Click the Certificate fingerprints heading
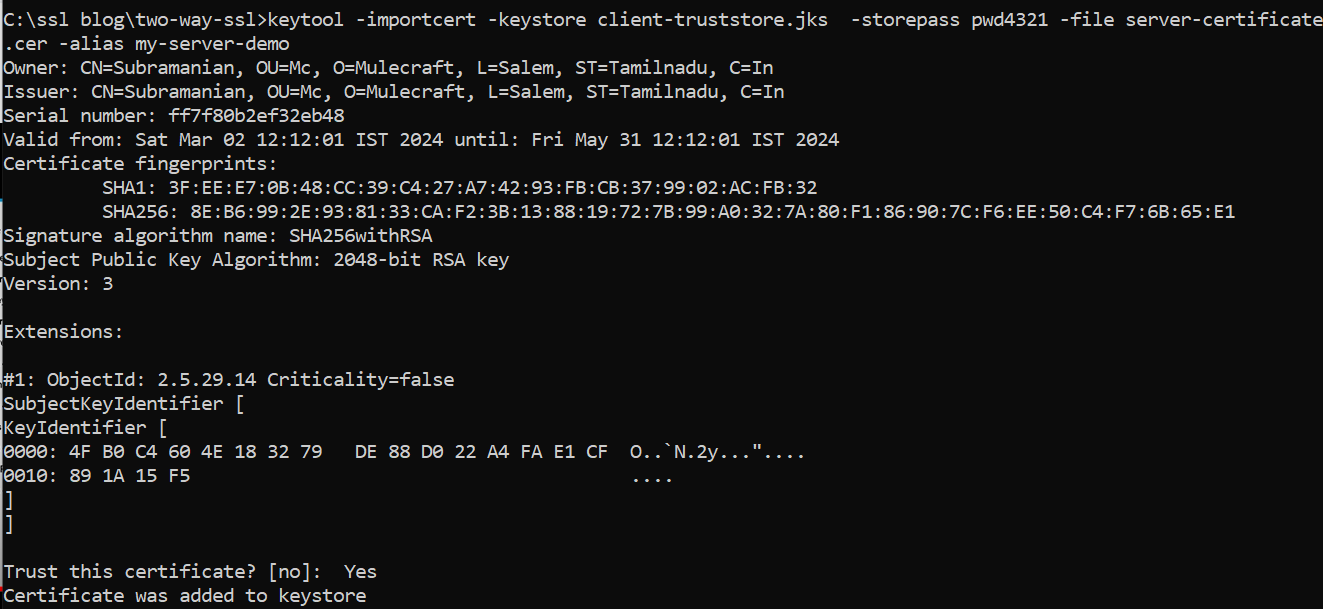 [x=140, y=164]
